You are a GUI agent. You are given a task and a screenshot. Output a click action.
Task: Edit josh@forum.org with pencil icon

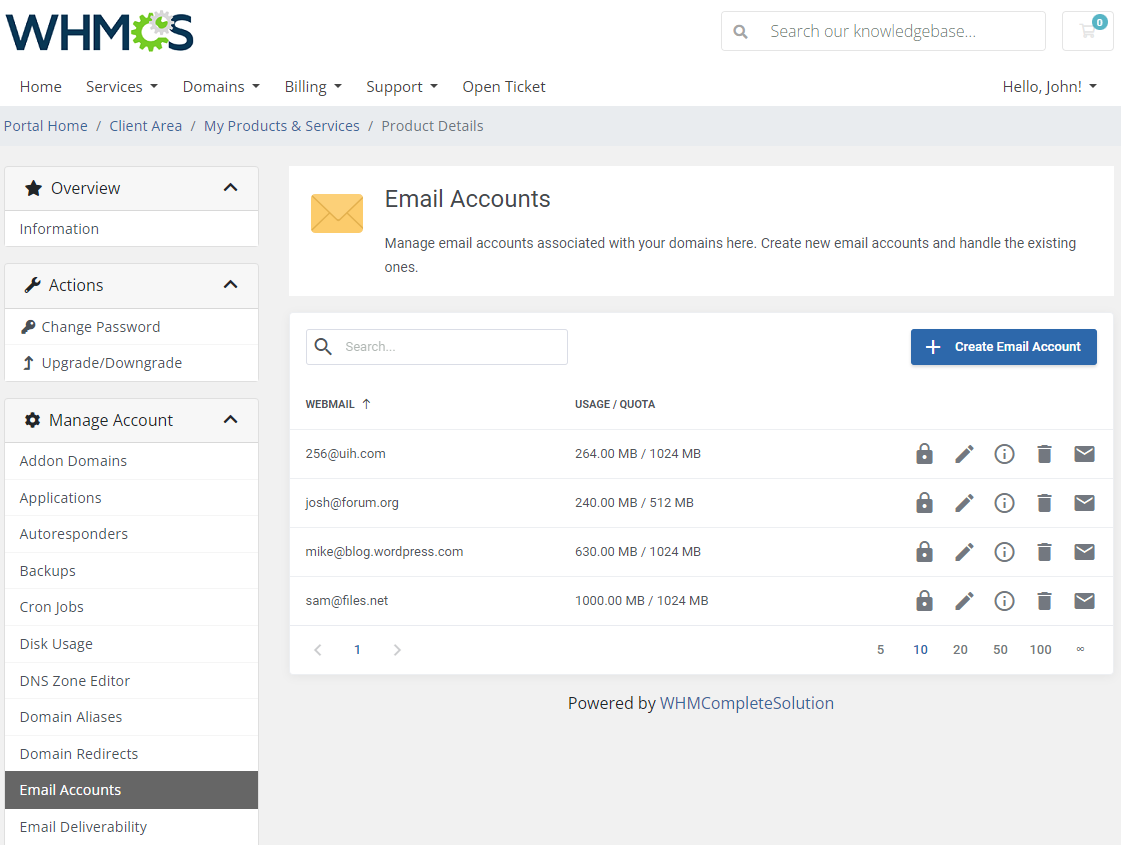(964, 503)
